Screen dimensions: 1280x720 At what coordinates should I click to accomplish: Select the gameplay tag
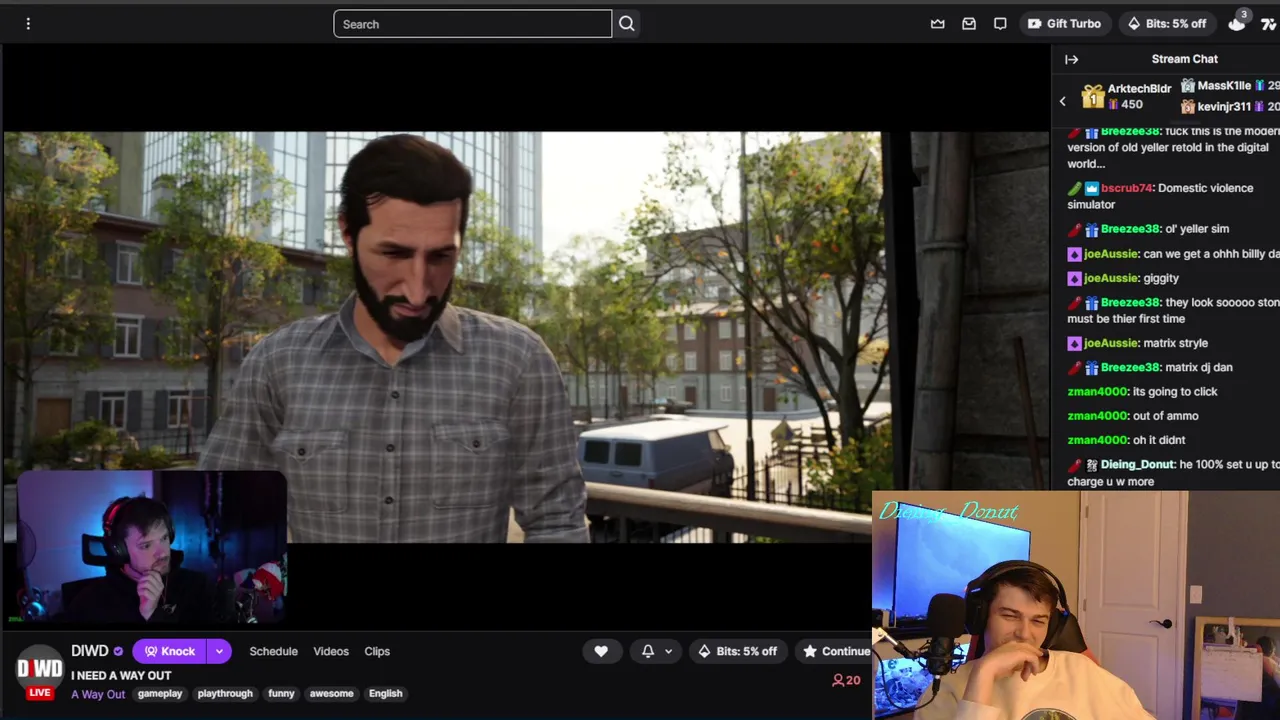[160, 693]
